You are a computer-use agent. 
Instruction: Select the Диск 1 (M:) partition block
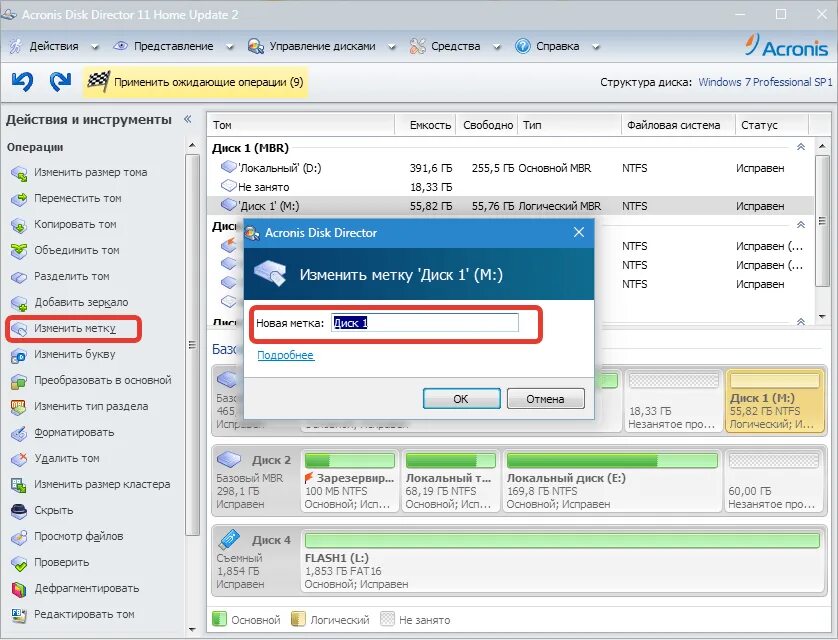pos(774,401)
